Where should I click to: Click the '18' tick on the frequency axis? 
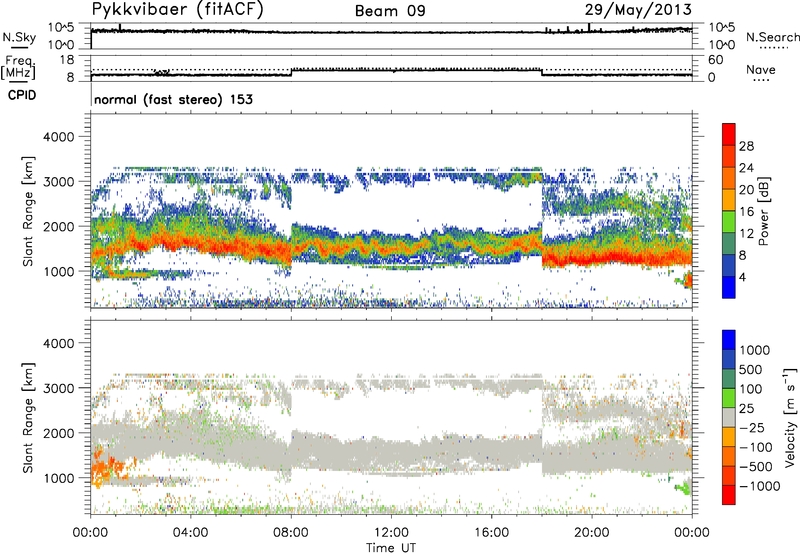click(67, 60)
